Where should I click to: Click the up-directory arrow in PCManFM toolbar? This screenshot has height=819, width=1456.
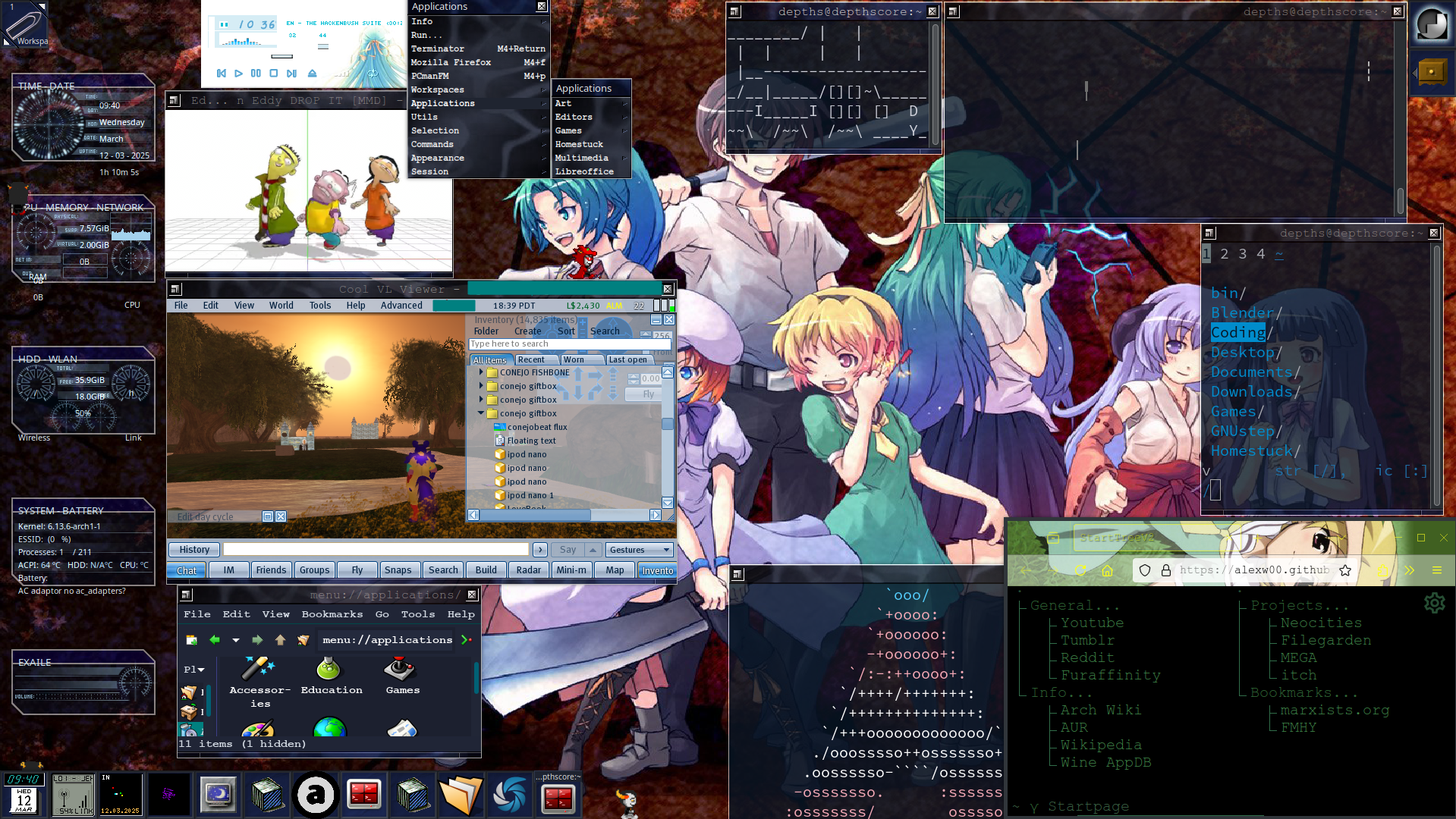[x=280, y=640]
